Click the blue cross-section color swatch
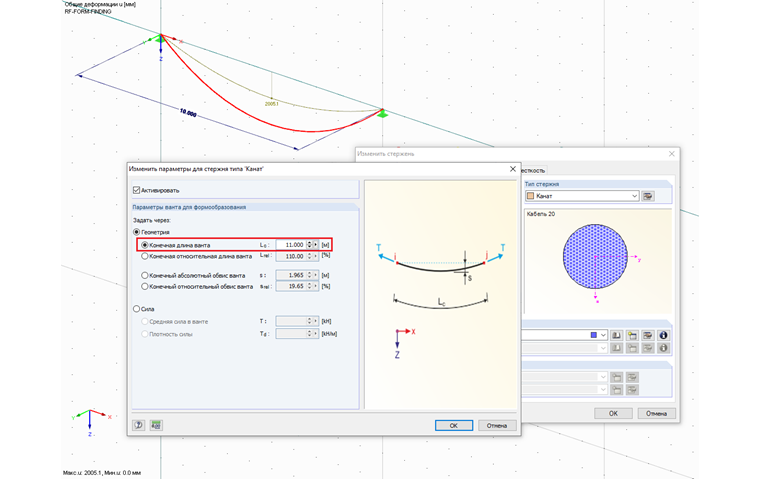 [x=594, y=335]
